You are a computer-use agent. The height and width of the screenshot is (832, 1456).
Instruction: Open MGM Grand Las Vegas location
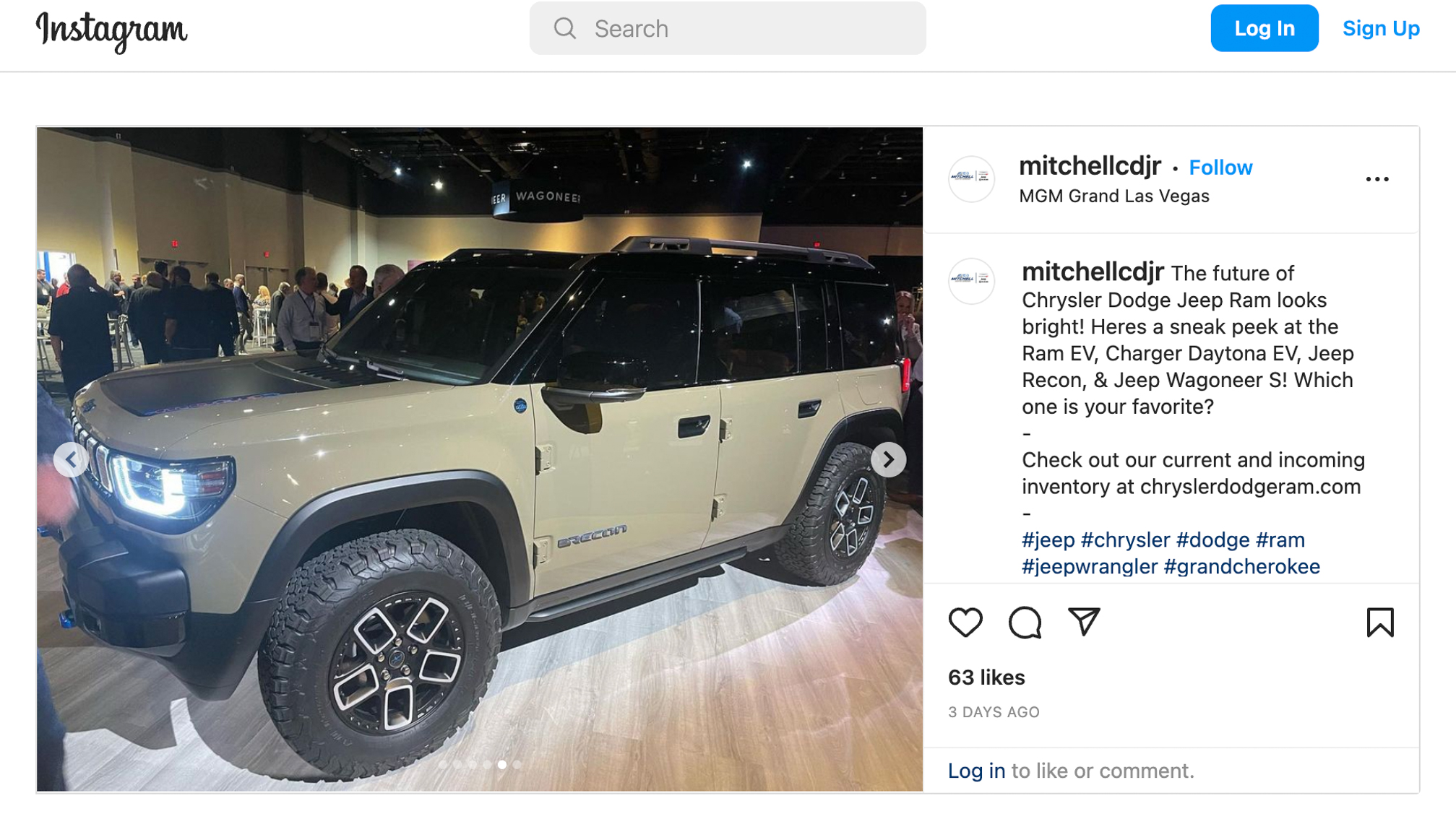[x=1113, y=196]
